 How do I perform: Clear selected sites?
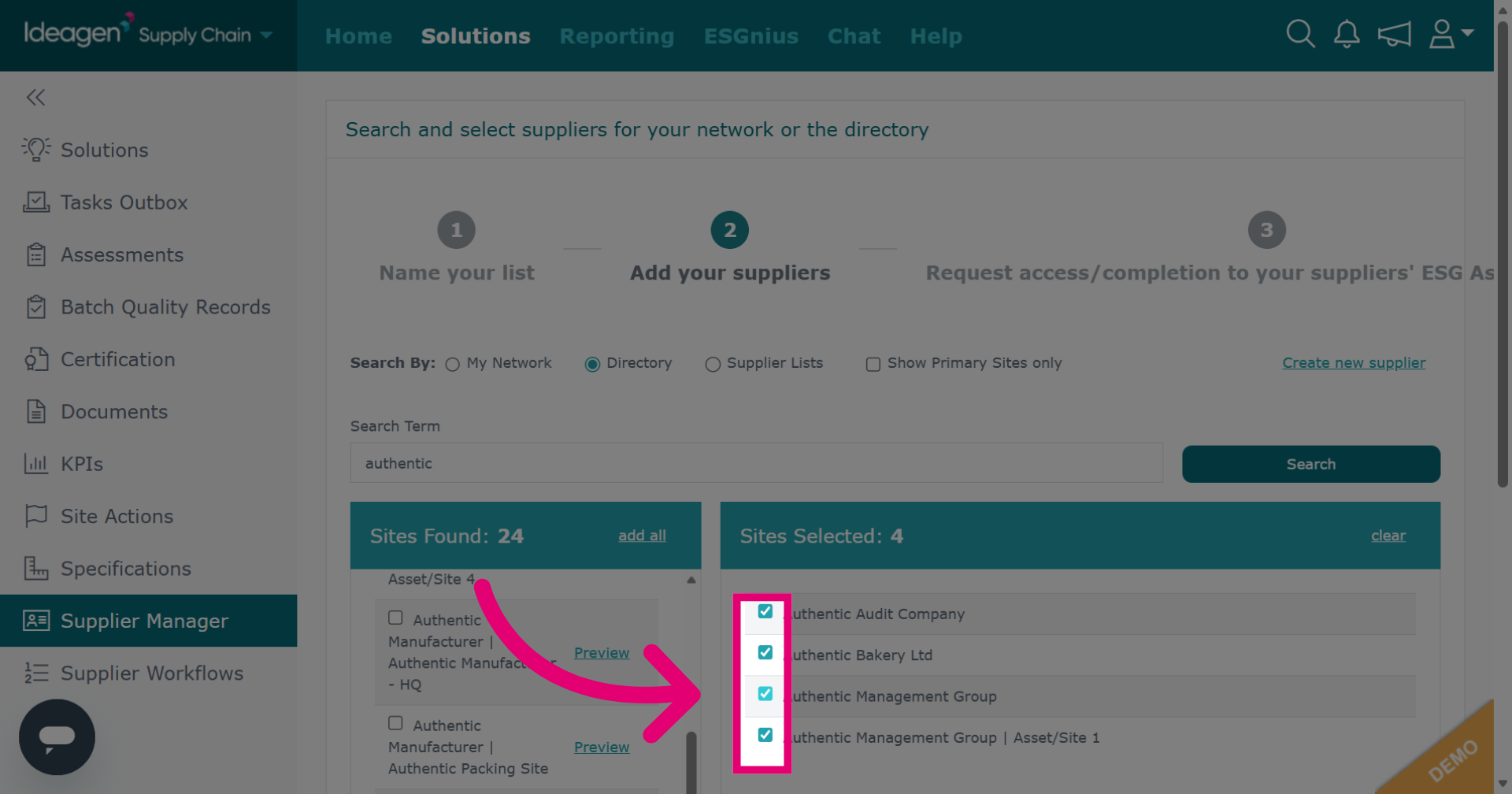(1388, 536)
